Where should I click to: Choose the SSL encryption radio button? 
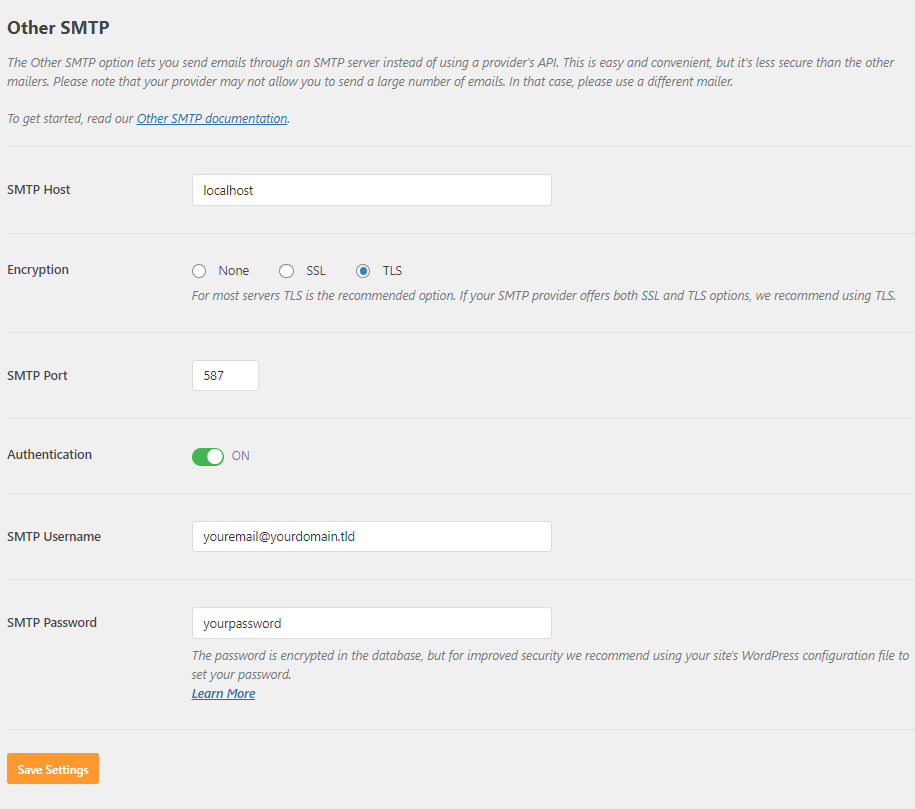tap(286, 271)
